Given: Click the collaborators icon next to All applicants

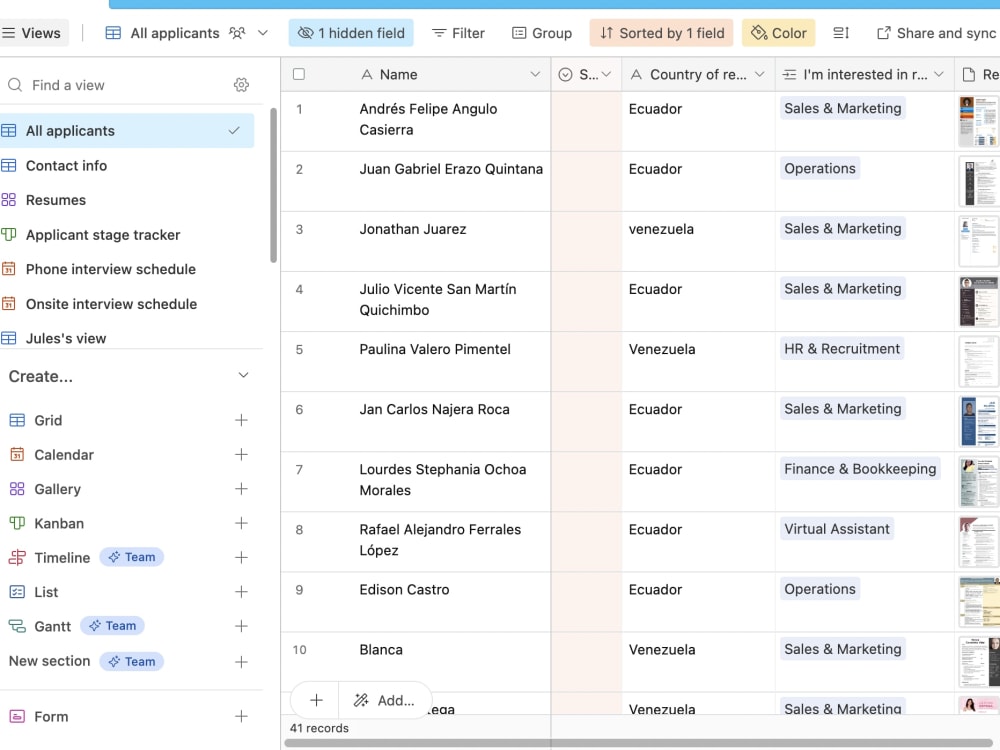Looking at the screenshot, I should [237, 33].
